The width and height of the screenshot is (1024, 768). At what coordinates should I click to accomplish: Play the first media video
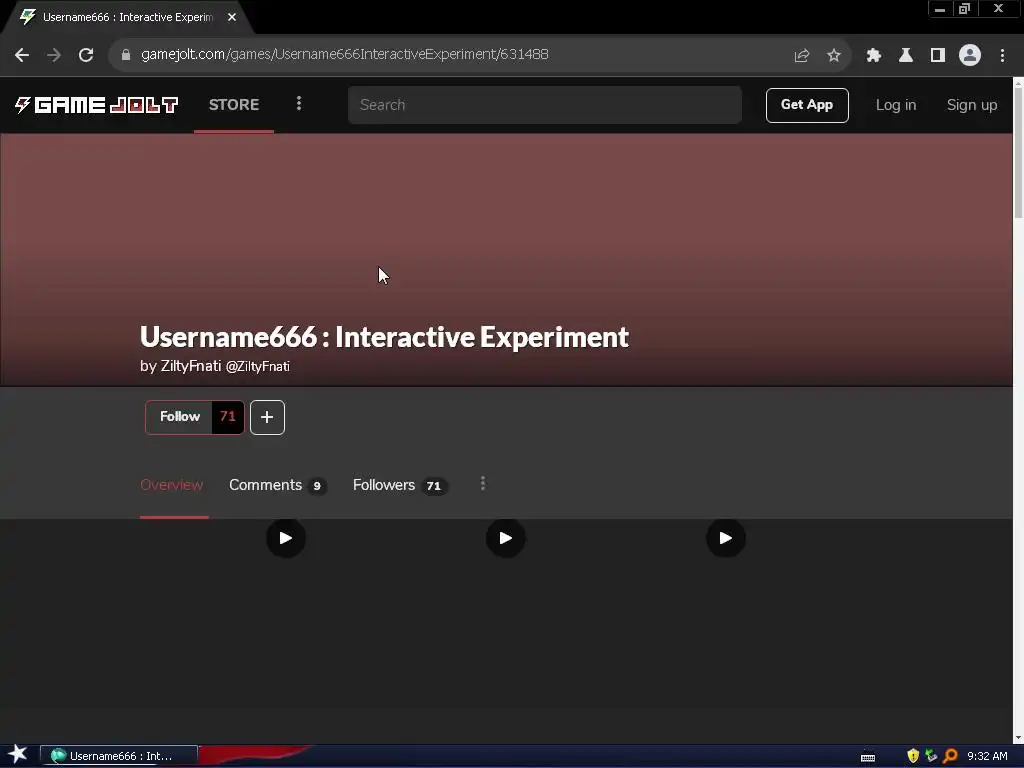(285, 538)
